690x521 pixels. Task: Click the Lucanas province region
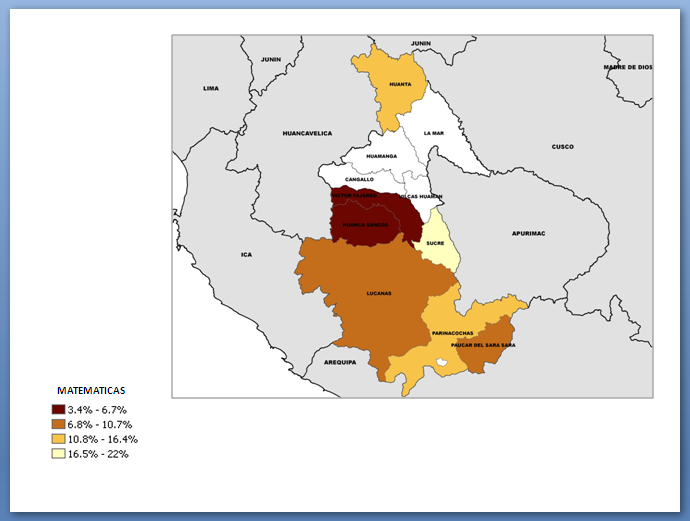point(378,293)
